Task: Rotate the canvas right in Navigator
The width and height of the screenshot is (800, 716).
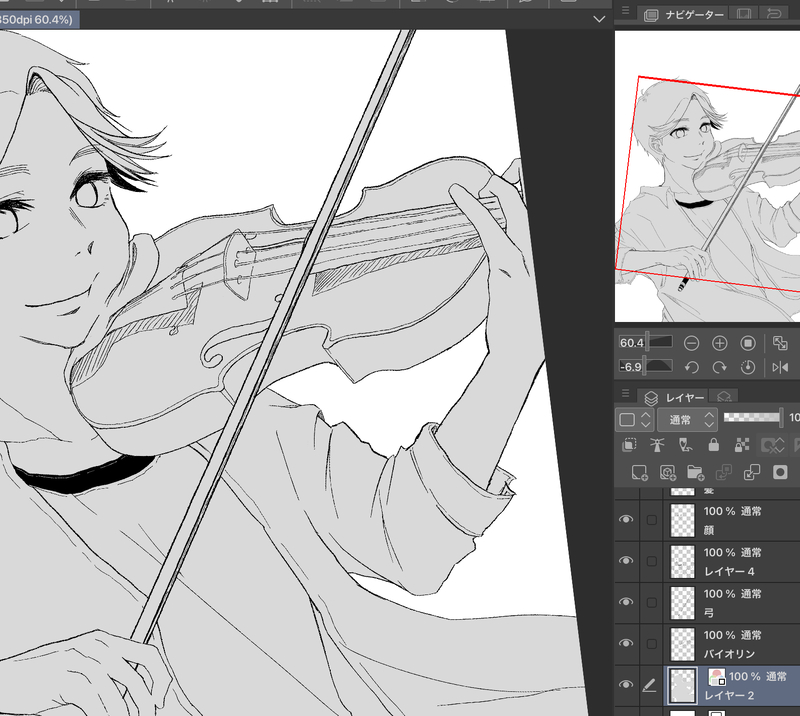Action: (719, 367)
